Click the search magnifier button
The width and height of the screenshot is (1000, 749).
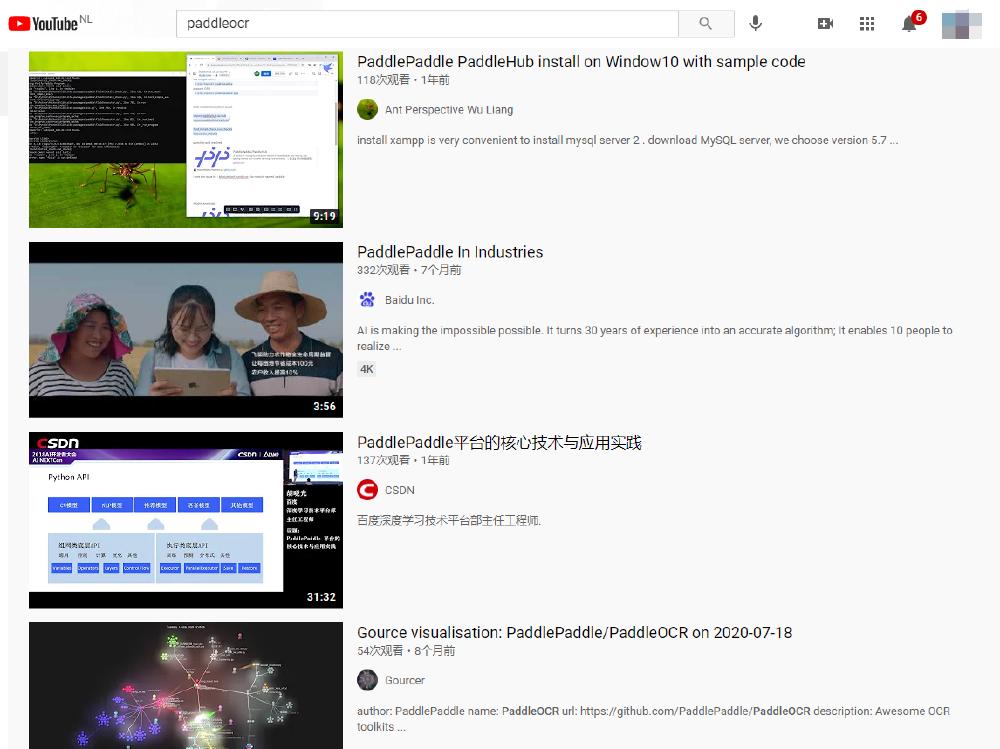click(706, 24)
